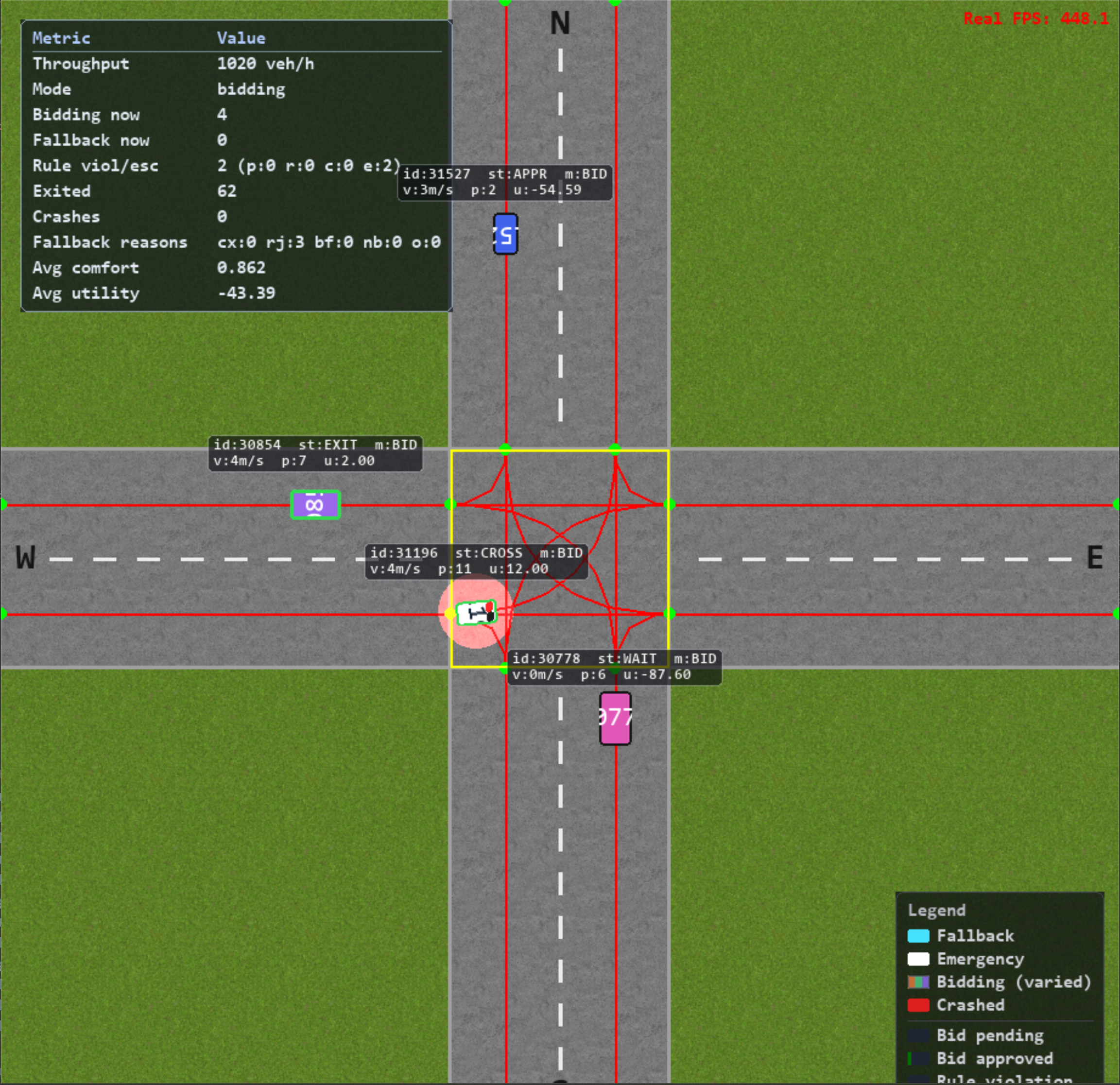Image resolution: width=1120 pixels, height=1085 pixels.
Task: Click the green node at intersection east exit, lower lane
Action: click(x=669, y=614)
